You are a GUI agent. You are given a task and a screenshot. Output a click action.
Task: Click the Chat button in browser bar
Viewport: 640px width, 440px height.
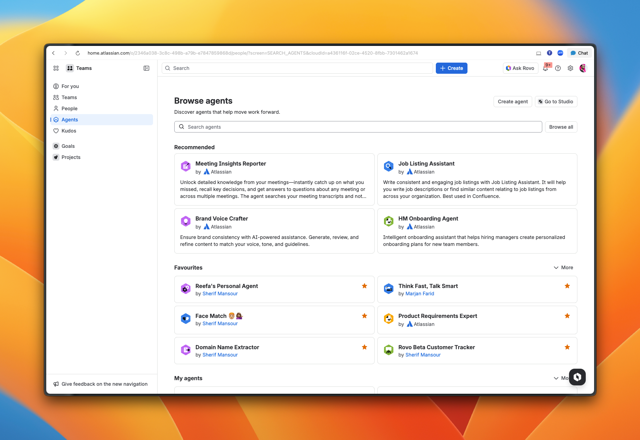point(579,53)
